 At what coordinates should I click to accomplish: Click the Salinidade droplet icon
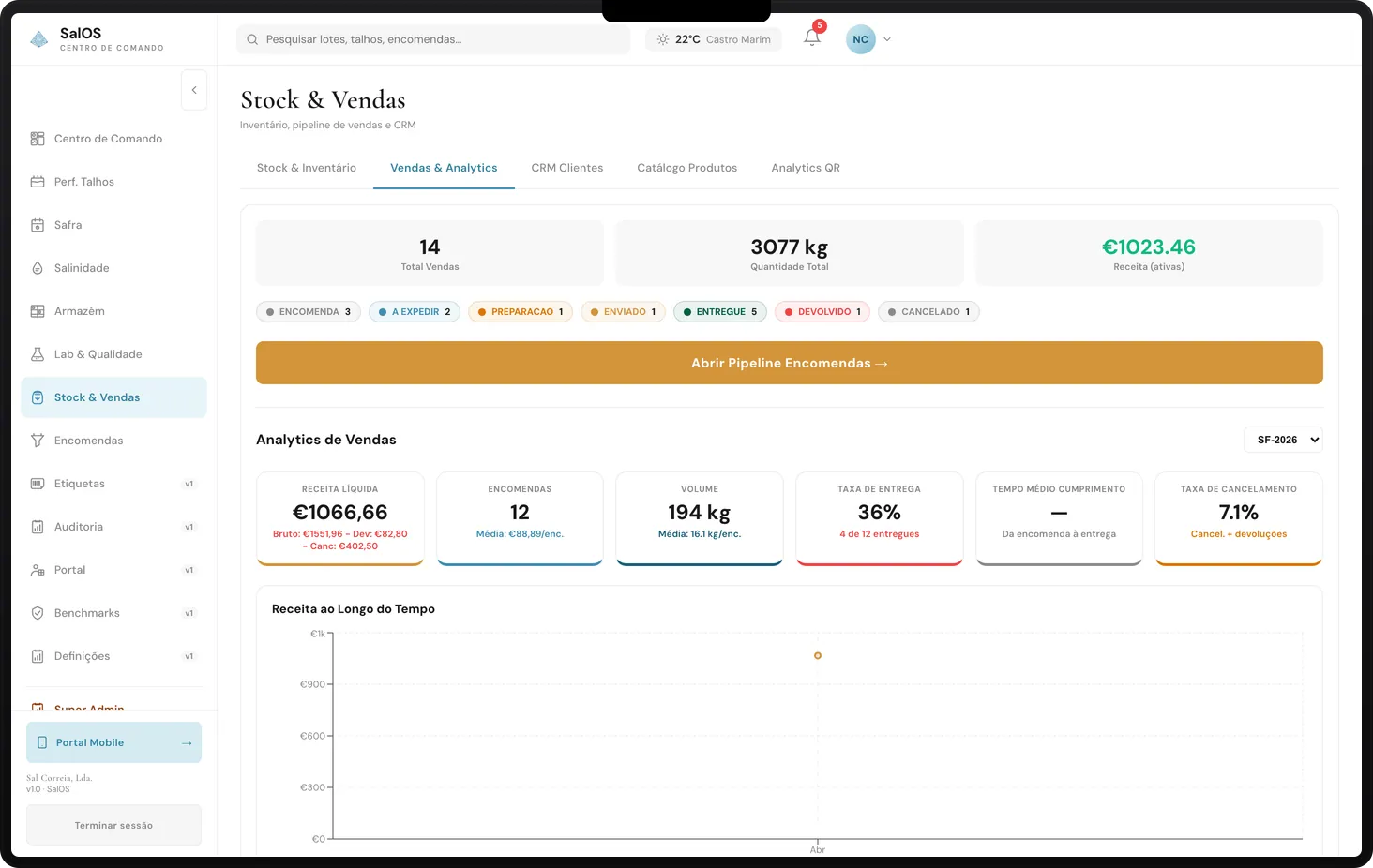37,267
